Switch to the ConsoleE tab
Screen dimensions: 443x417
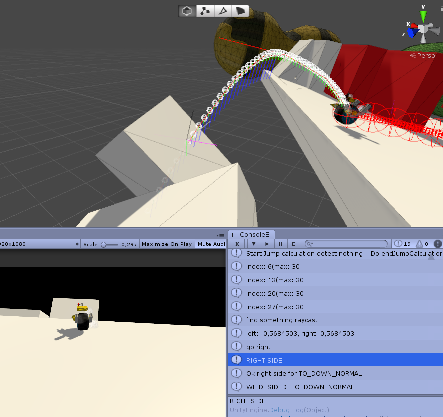(x=252, y=235)
